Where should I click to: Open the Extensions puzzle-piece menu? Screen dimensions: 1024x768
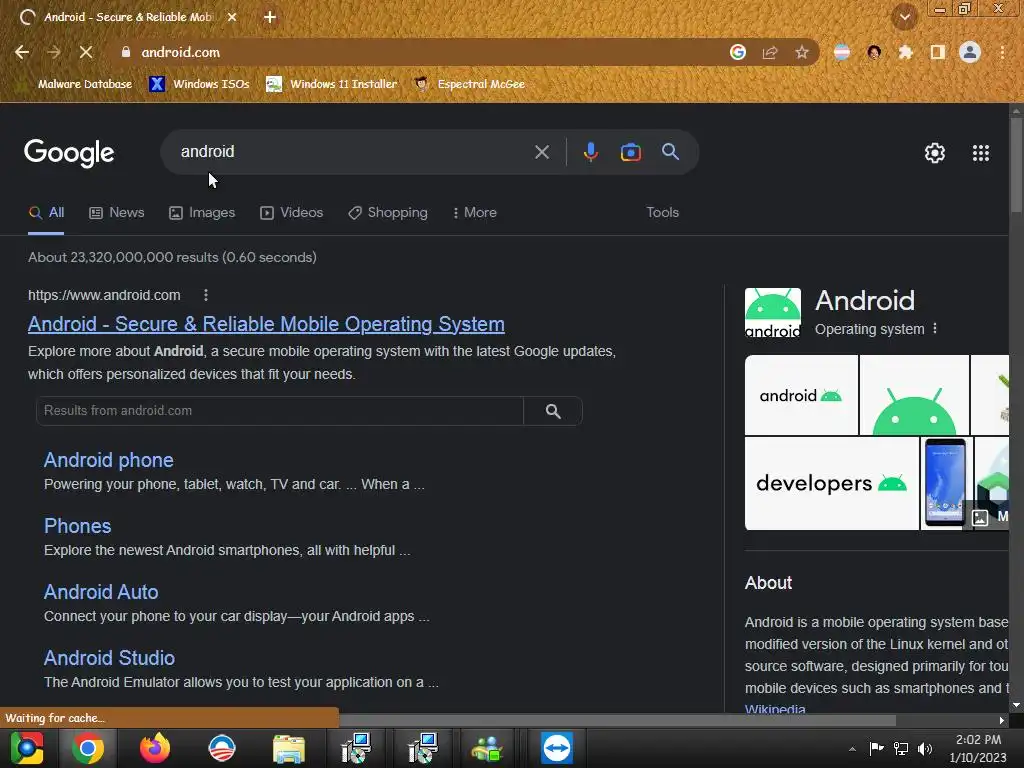click(x=905, y=52)
